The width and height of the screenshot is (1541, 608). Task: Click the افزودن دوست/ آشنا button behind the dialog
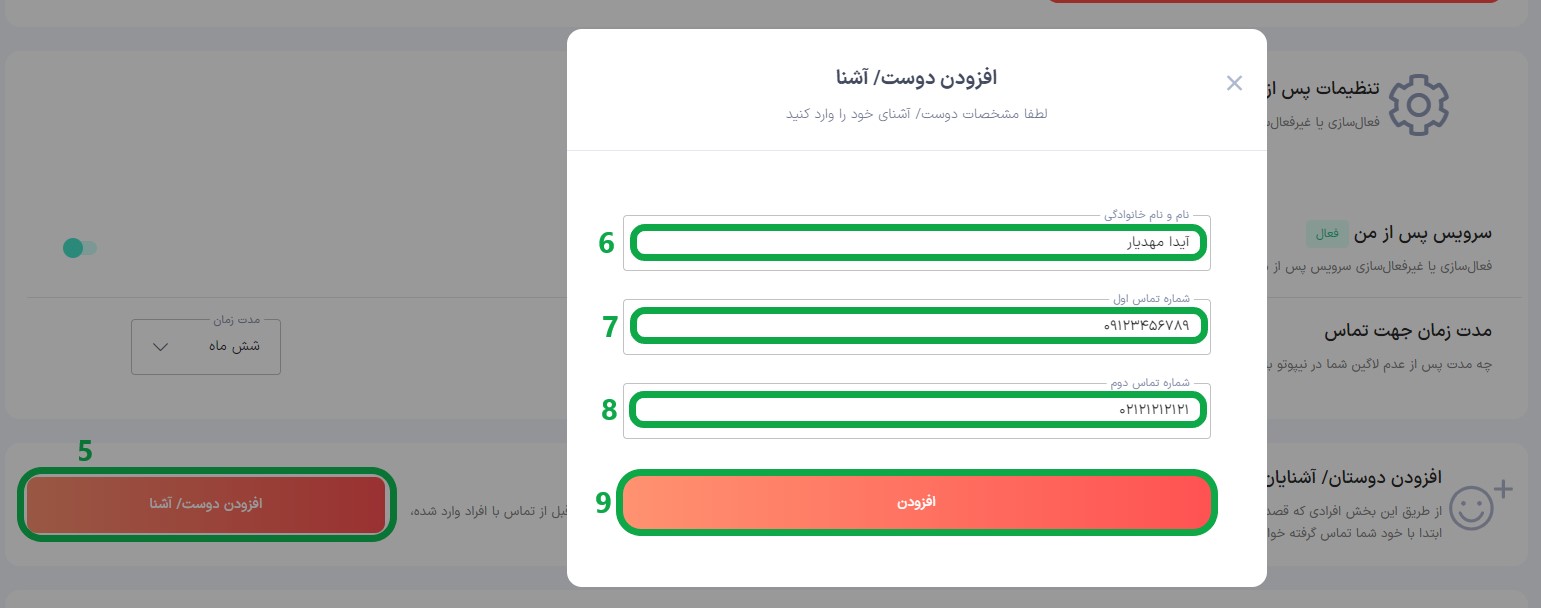coord(206,504)
